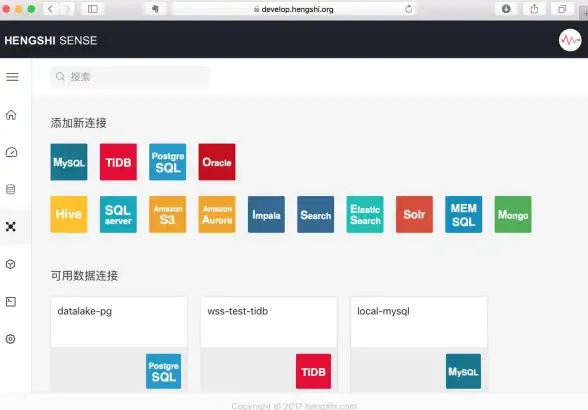Click PostgreSQL badge on datalake-pg card

click(x=164, y=371)
